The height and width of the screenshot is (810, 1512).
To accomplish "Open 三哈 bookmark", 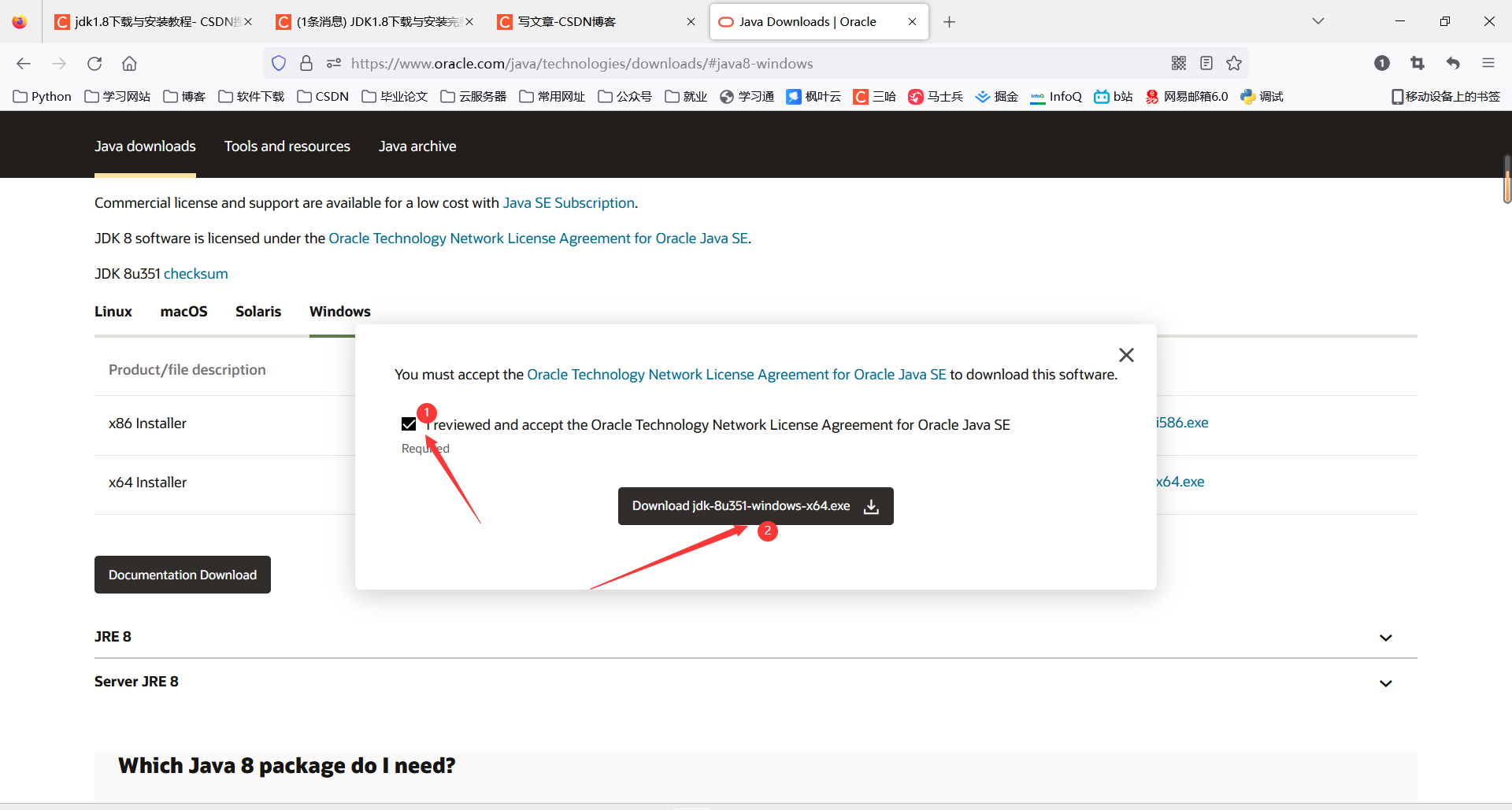I will coord(875,97).
